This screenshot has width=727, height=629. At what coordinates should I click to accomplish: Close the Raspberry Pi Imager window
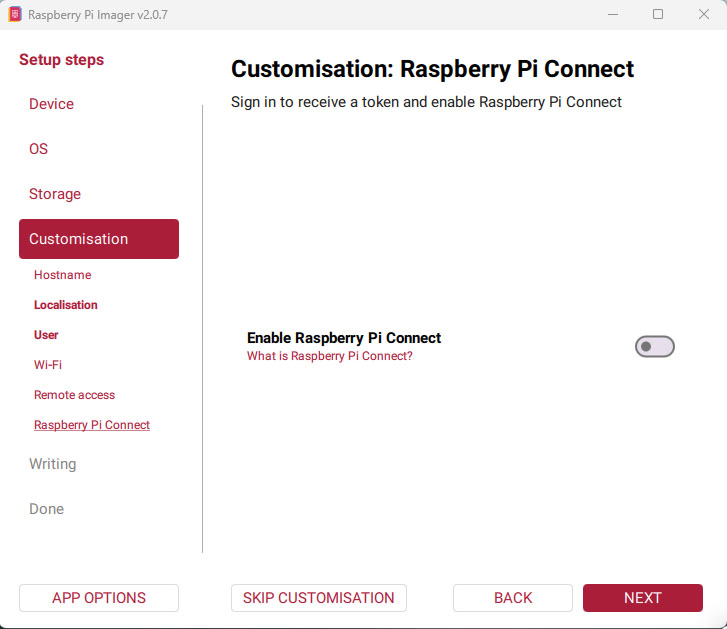(703, 14)
